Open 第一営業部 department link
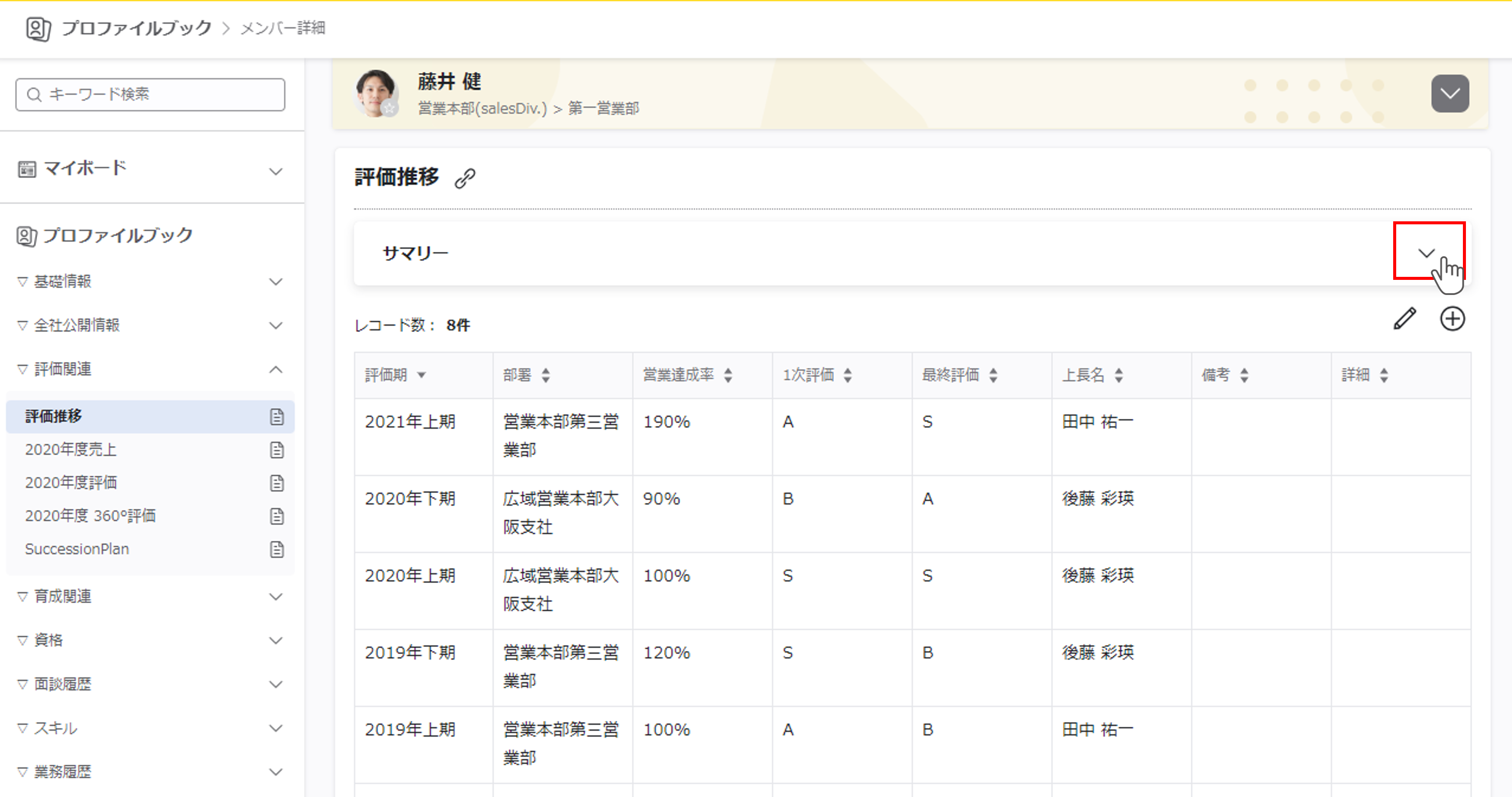This screenshot has width=1512, height=797. (604, 109)
